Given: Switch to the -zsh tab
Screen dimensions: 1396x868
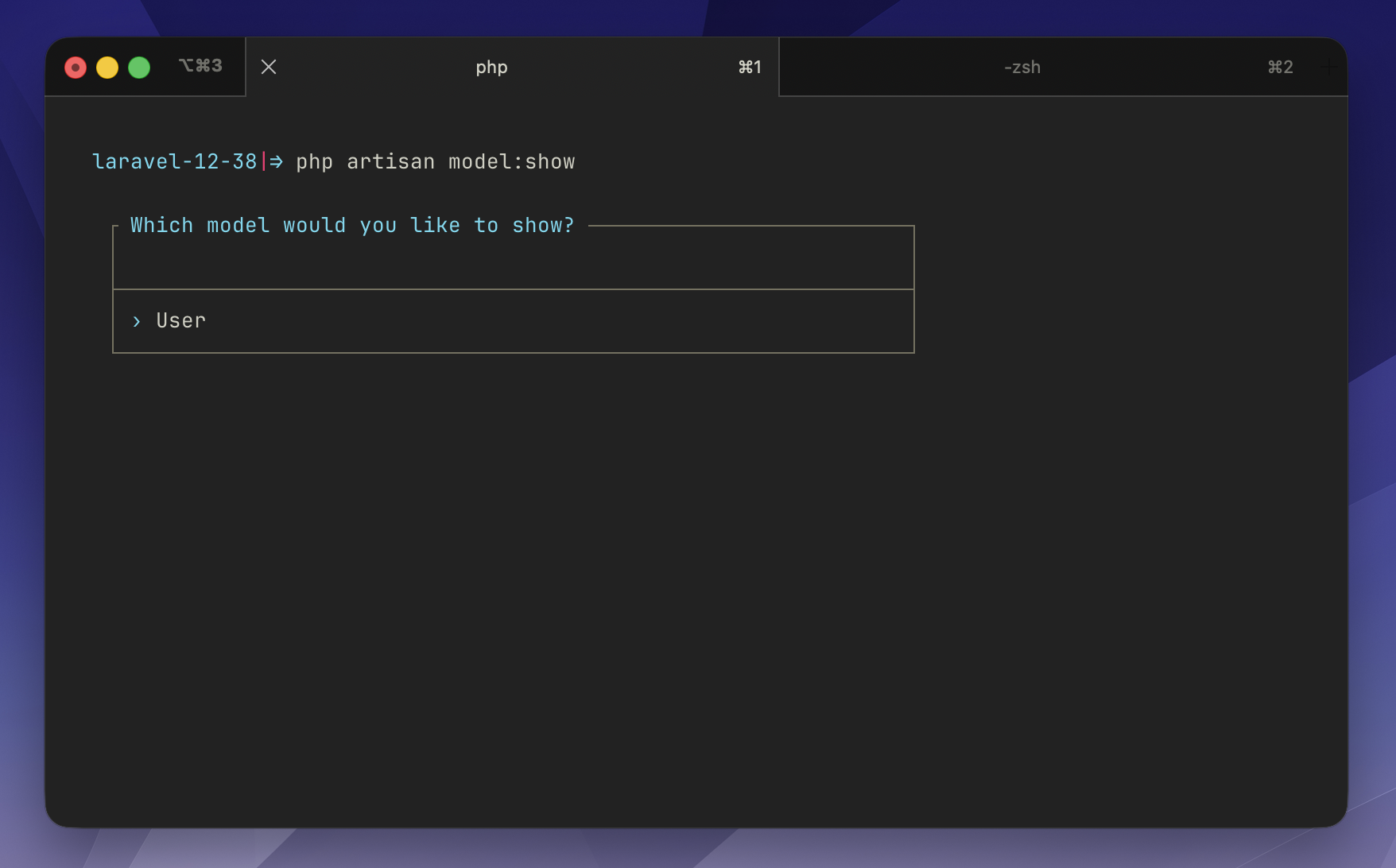Looking at the screenshot, I should click(1023, 67).
